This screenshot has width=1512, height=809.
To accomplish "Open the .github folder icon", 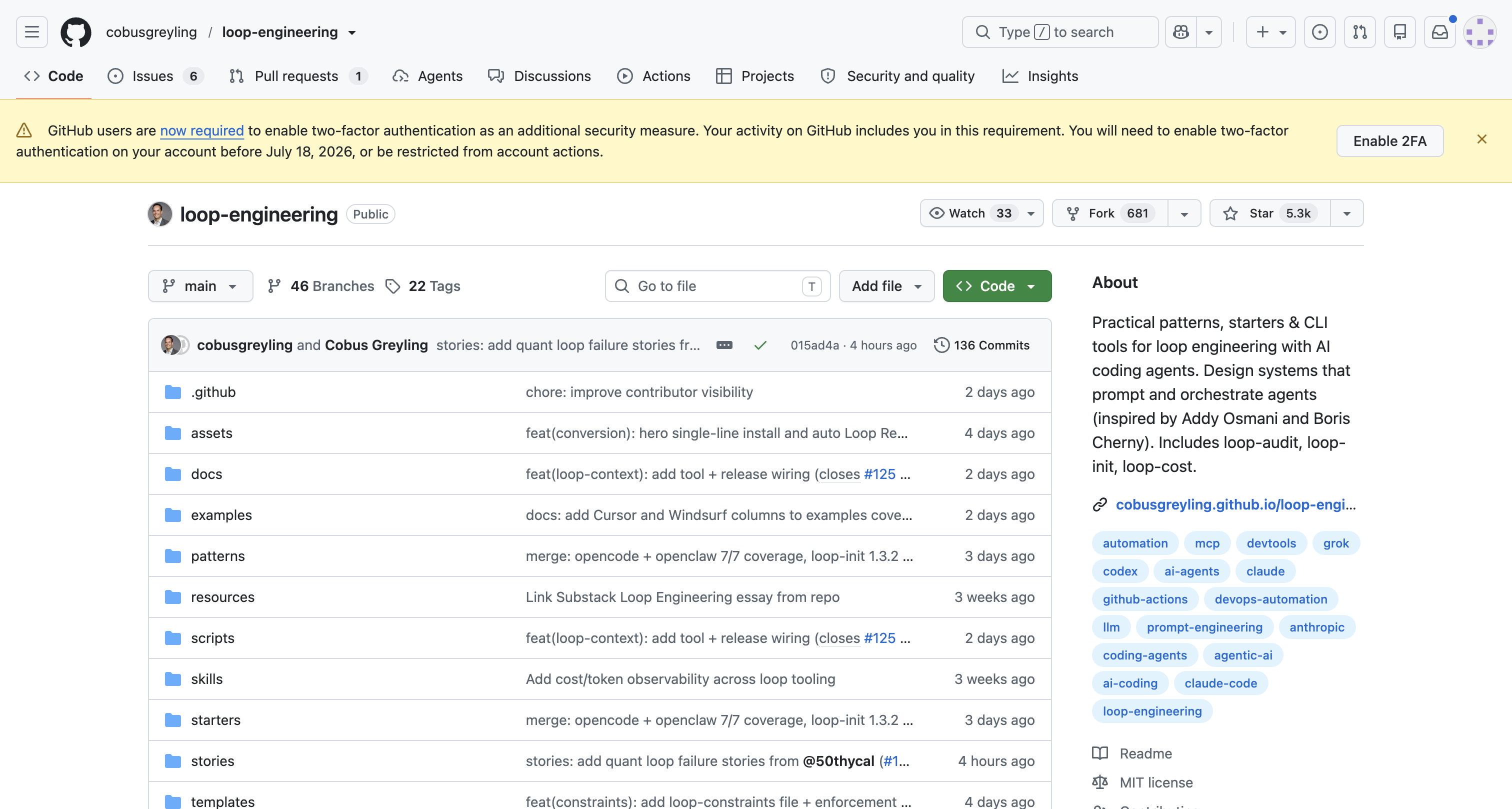I will coord(172,391).
